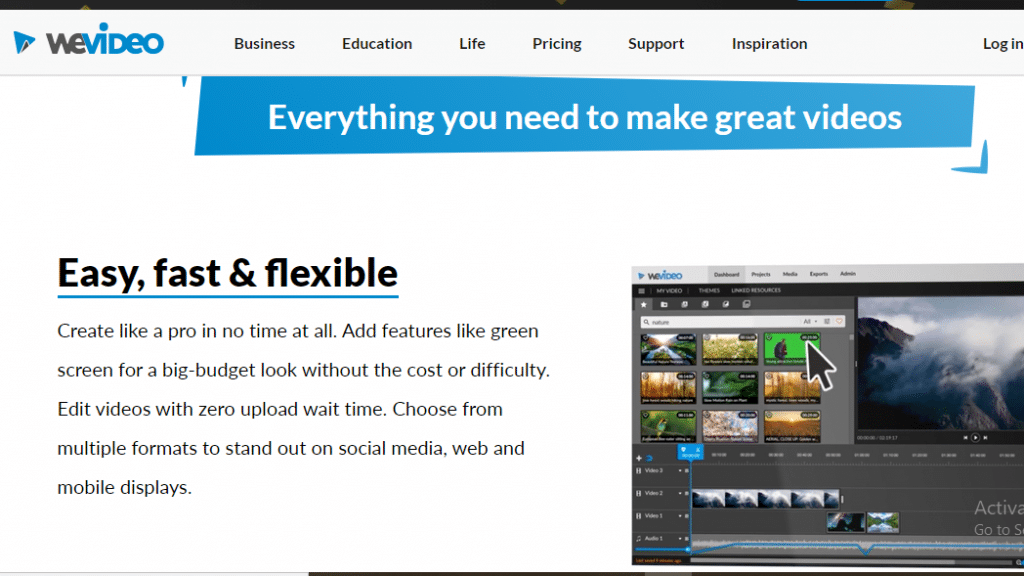Click the plus add-track icon on timeline
Image resolution: width=1024 pixels, height=576 pixels.
(639, 458)
